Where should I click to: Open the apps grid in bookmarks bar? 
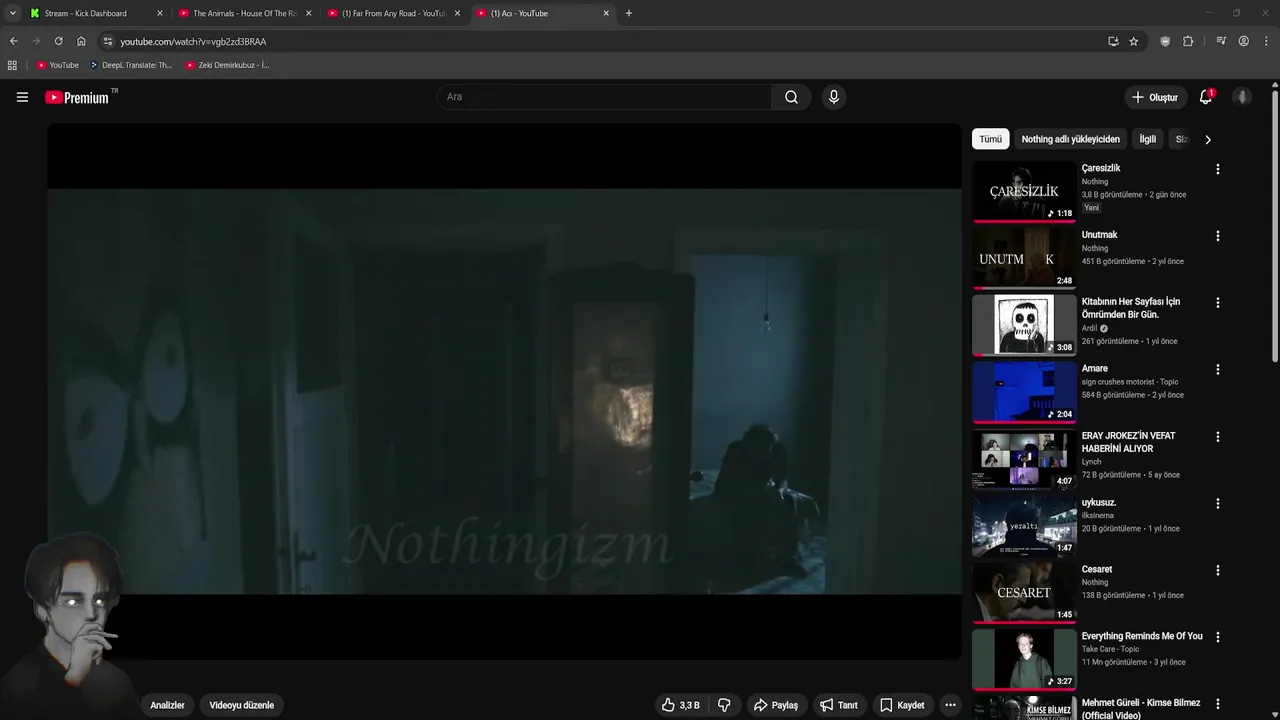(x=12, y=65)
